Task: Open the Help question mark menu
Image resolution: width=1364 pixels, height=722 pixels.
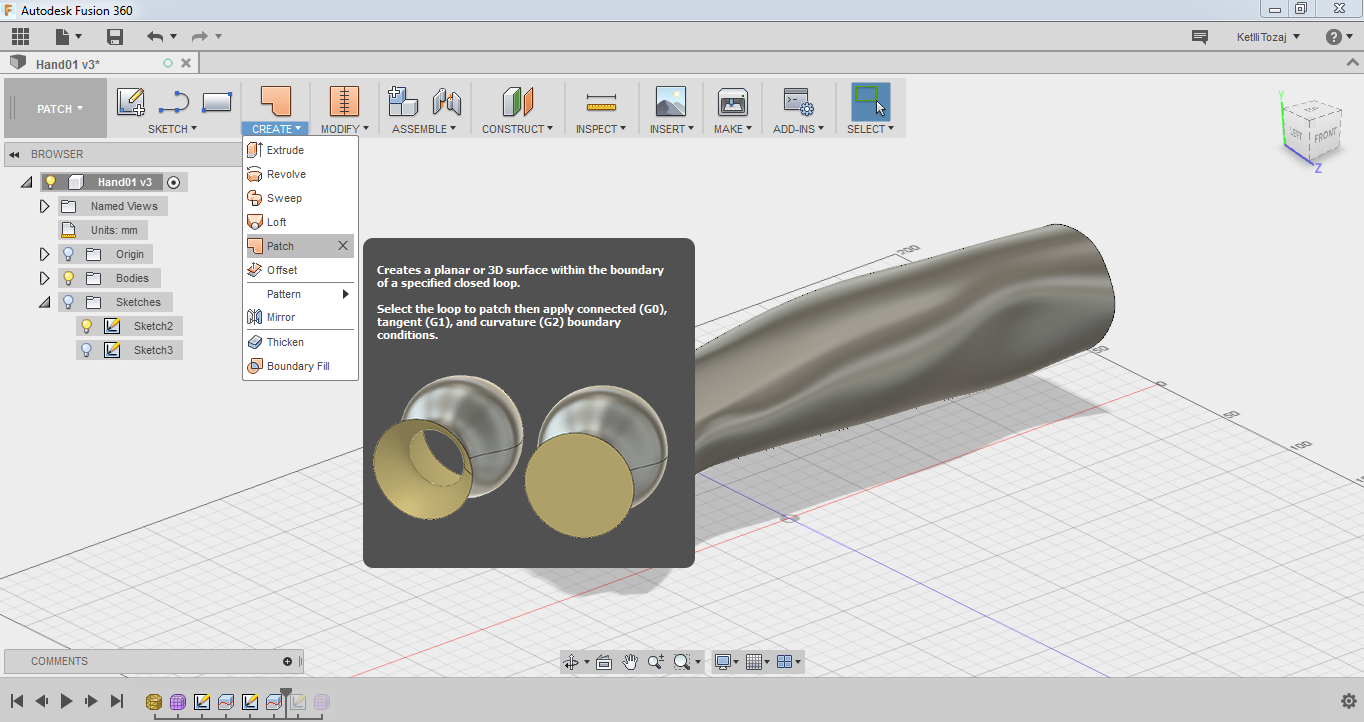Action: click(1339, 37)
